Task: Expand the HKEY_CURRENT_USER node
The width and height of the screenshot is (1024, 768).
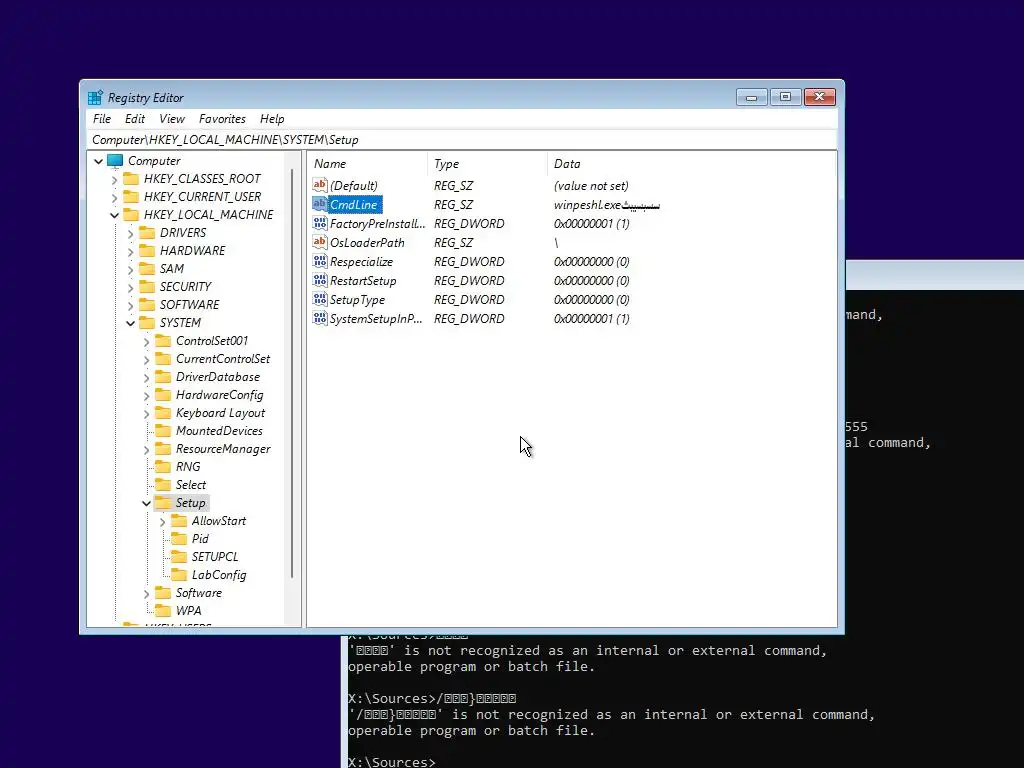Action: [x=114, y=197]
